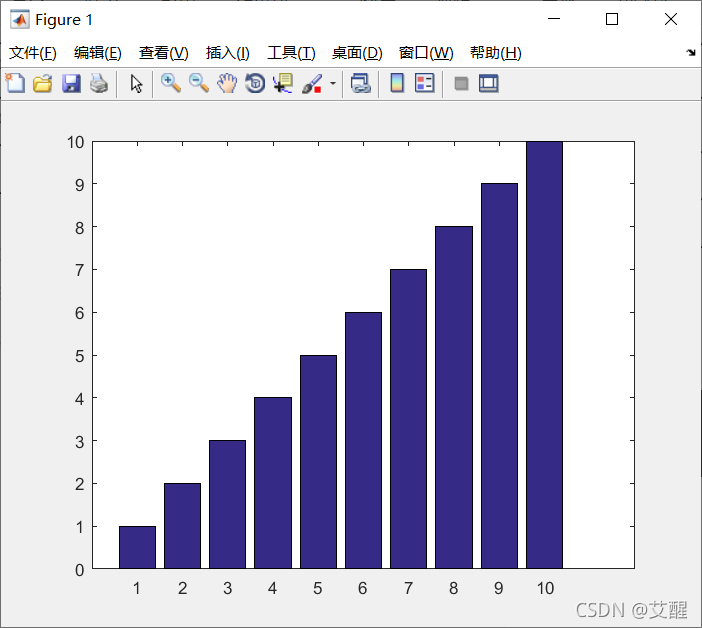Viewport: 702px width, 628px height.
Task: Hide plot tools gray square icon
Action: (x=461, y=84)
